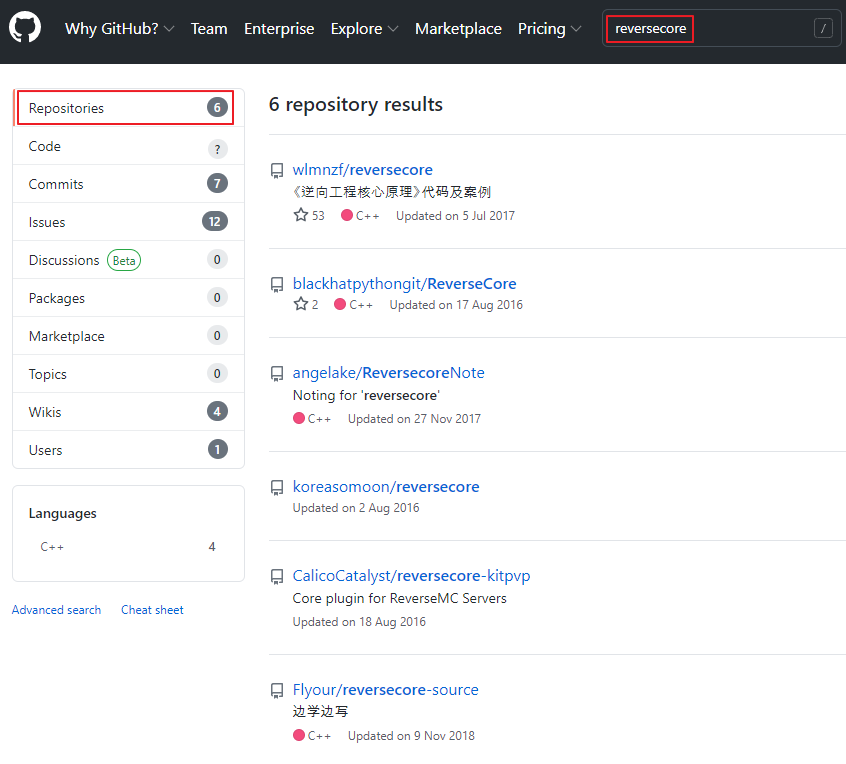Screen dimensions: 846x764
Task: Click repo icon beside koreasomoon/reversecore
Action: tap(277, 487)
